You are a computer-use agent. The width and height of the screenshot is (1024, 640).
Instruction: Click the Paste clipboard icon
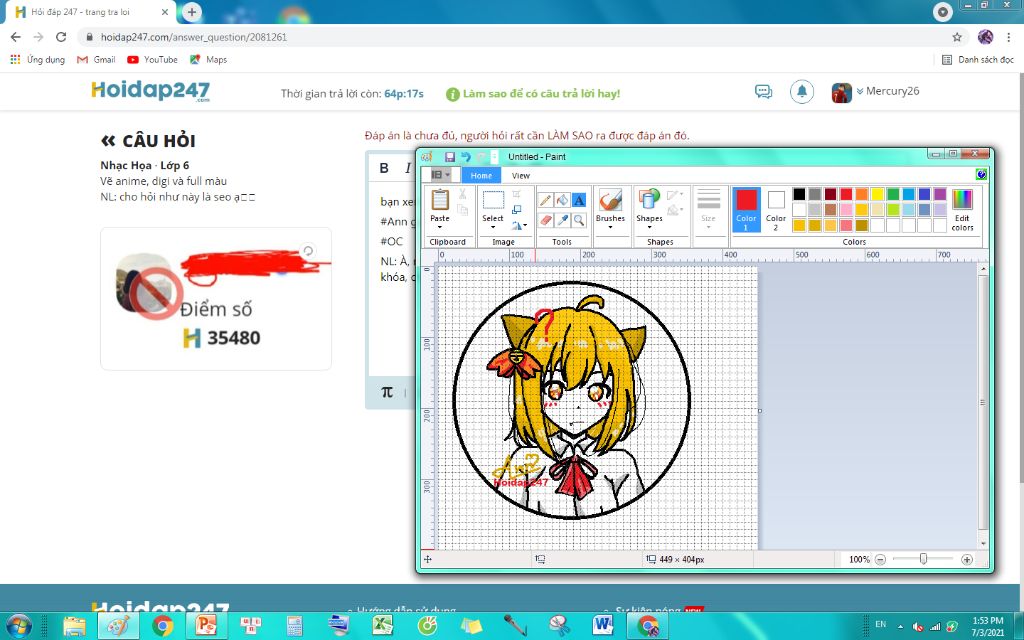[x=440, y=200]
